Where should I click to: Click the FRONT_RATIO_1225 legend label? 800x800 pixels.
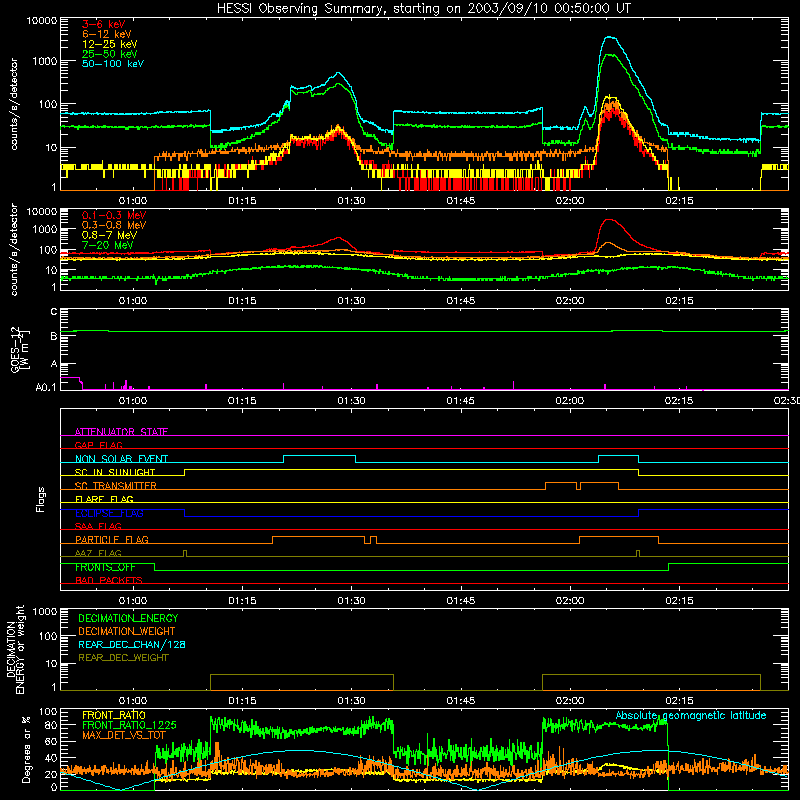pos(129,725)
